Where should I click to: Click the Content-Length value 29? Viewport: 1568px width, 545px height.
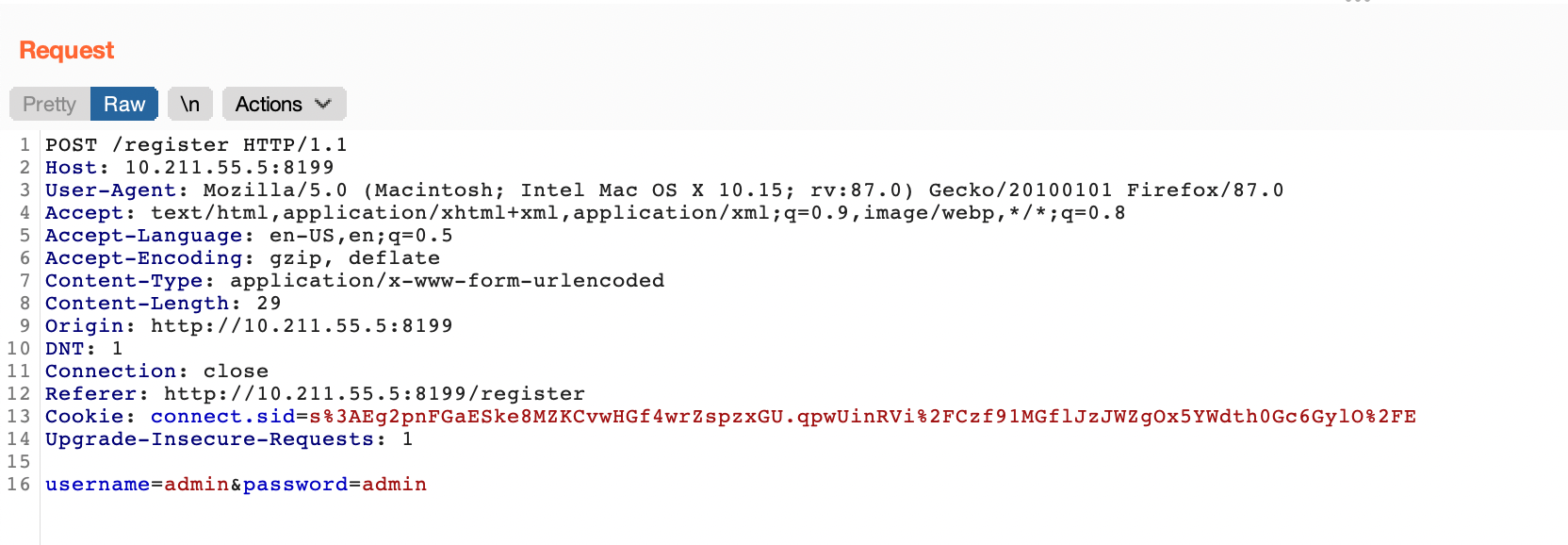pos(269,304)
